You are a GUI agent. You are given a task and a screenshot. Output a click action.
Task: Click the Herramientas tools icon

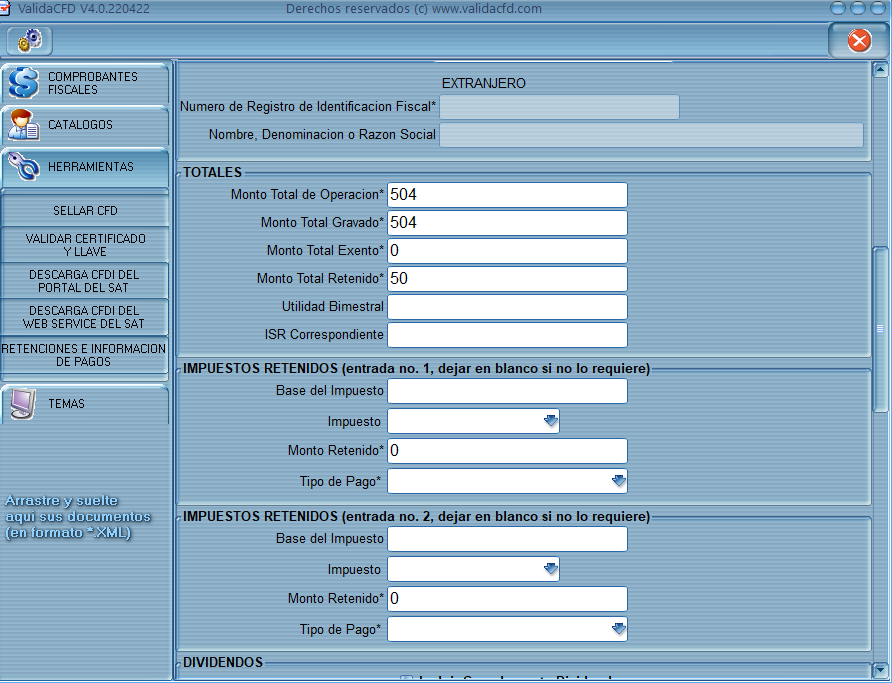23,167
